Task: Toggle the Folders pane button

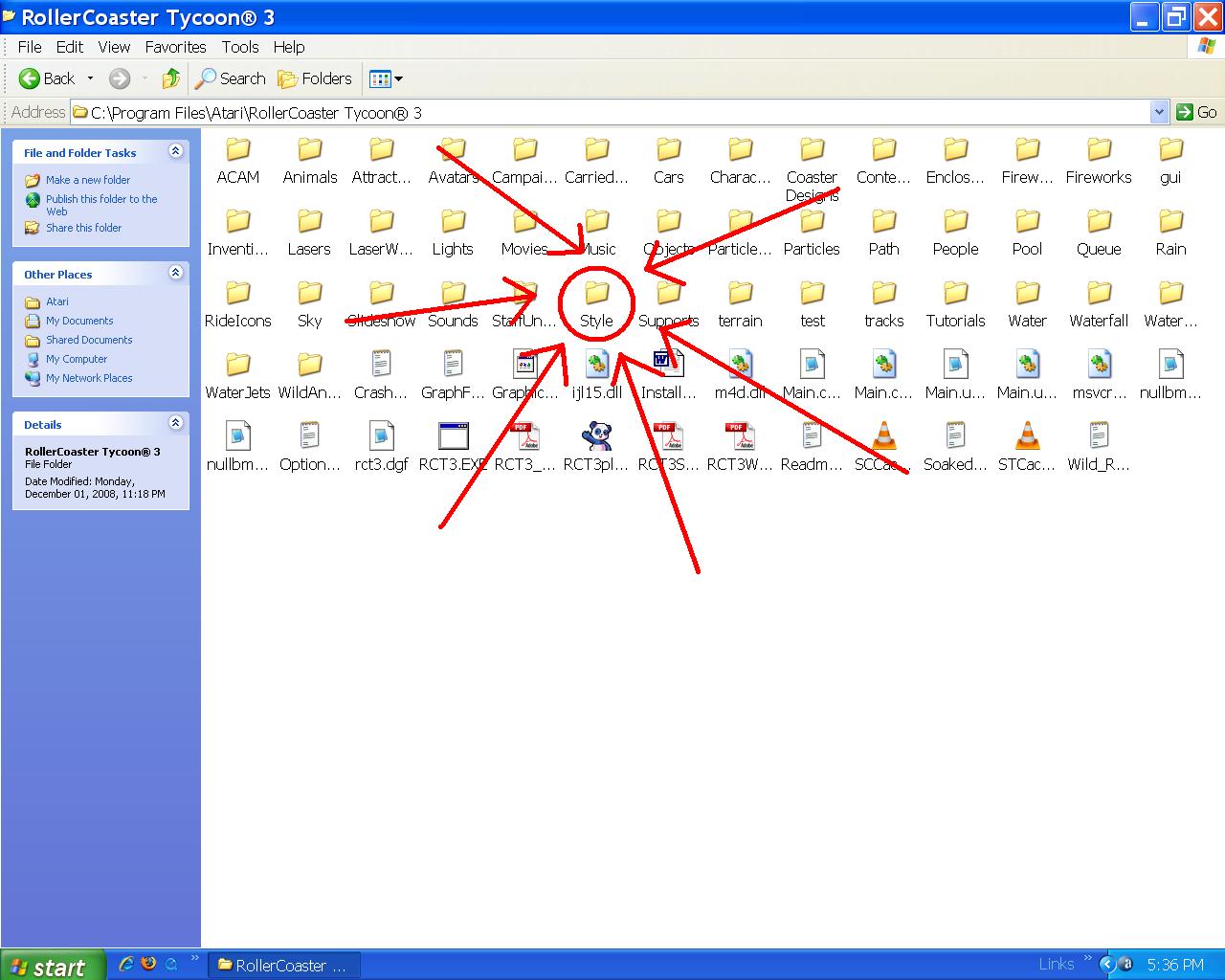Action: [315, 78]
